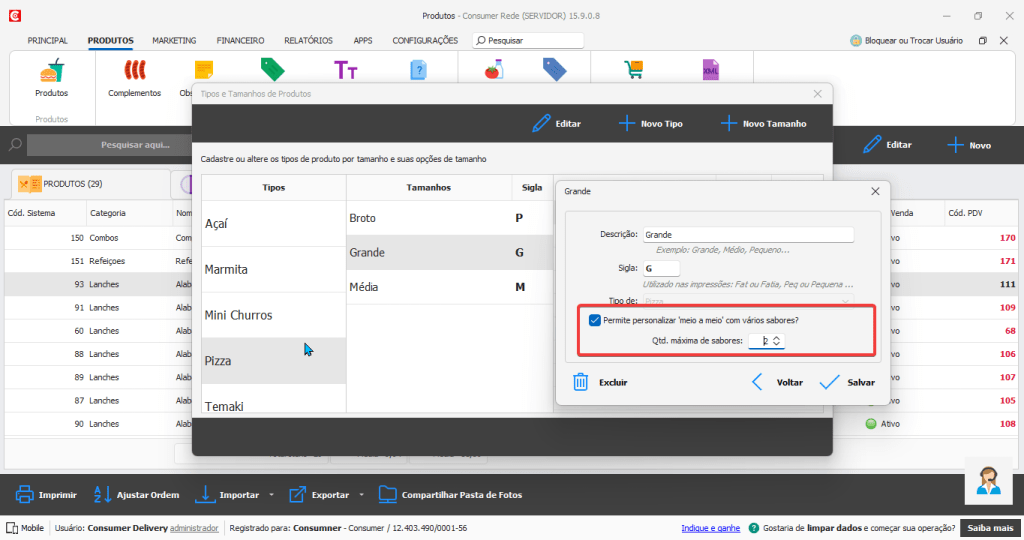Click Salvar to save the size
The width and height of the screenshot is (1024, 540).
coord(846,382)
